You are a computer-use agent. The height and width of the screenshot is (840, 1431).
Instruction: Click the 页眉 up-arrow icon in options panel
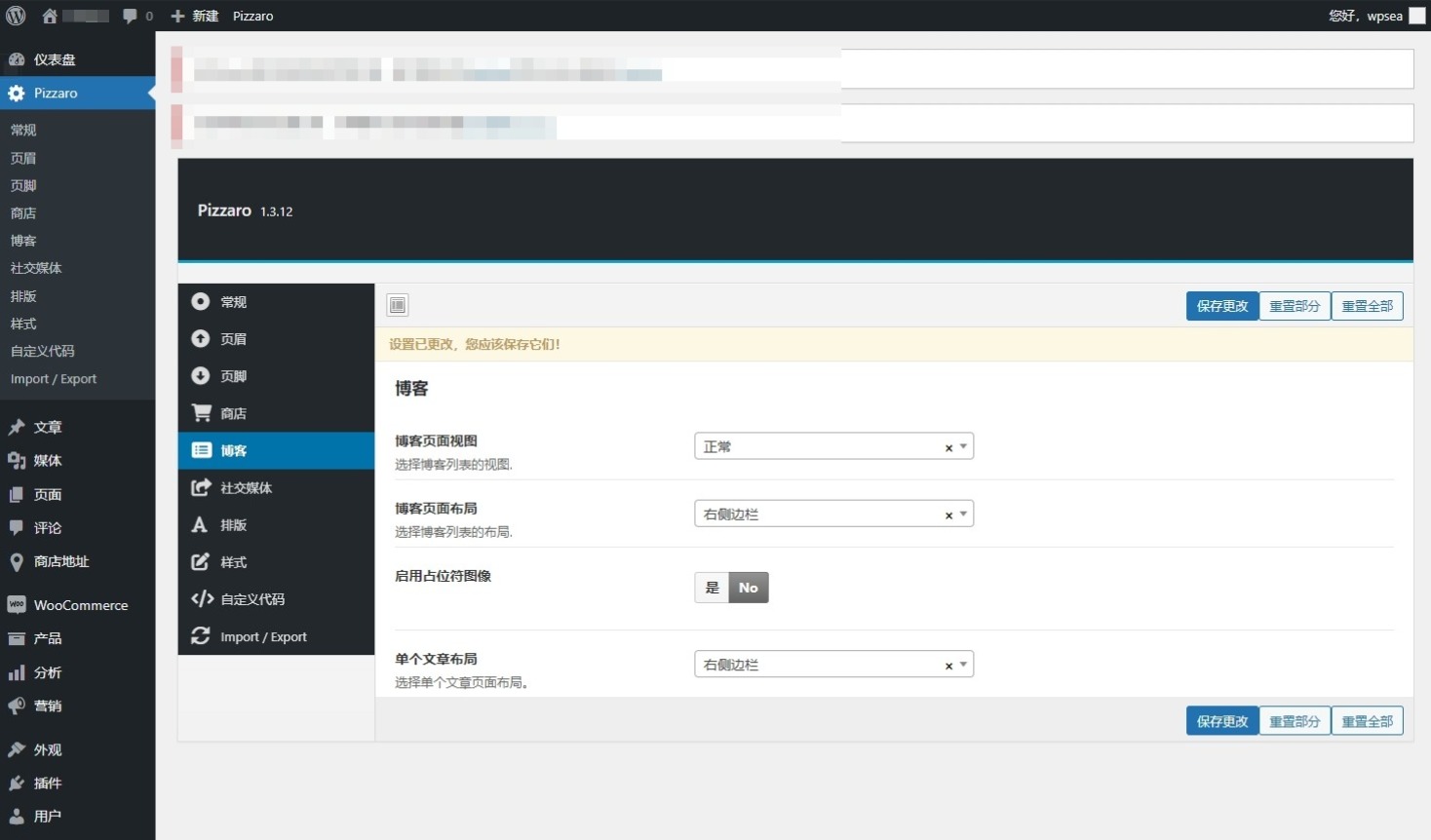(201, 338)
